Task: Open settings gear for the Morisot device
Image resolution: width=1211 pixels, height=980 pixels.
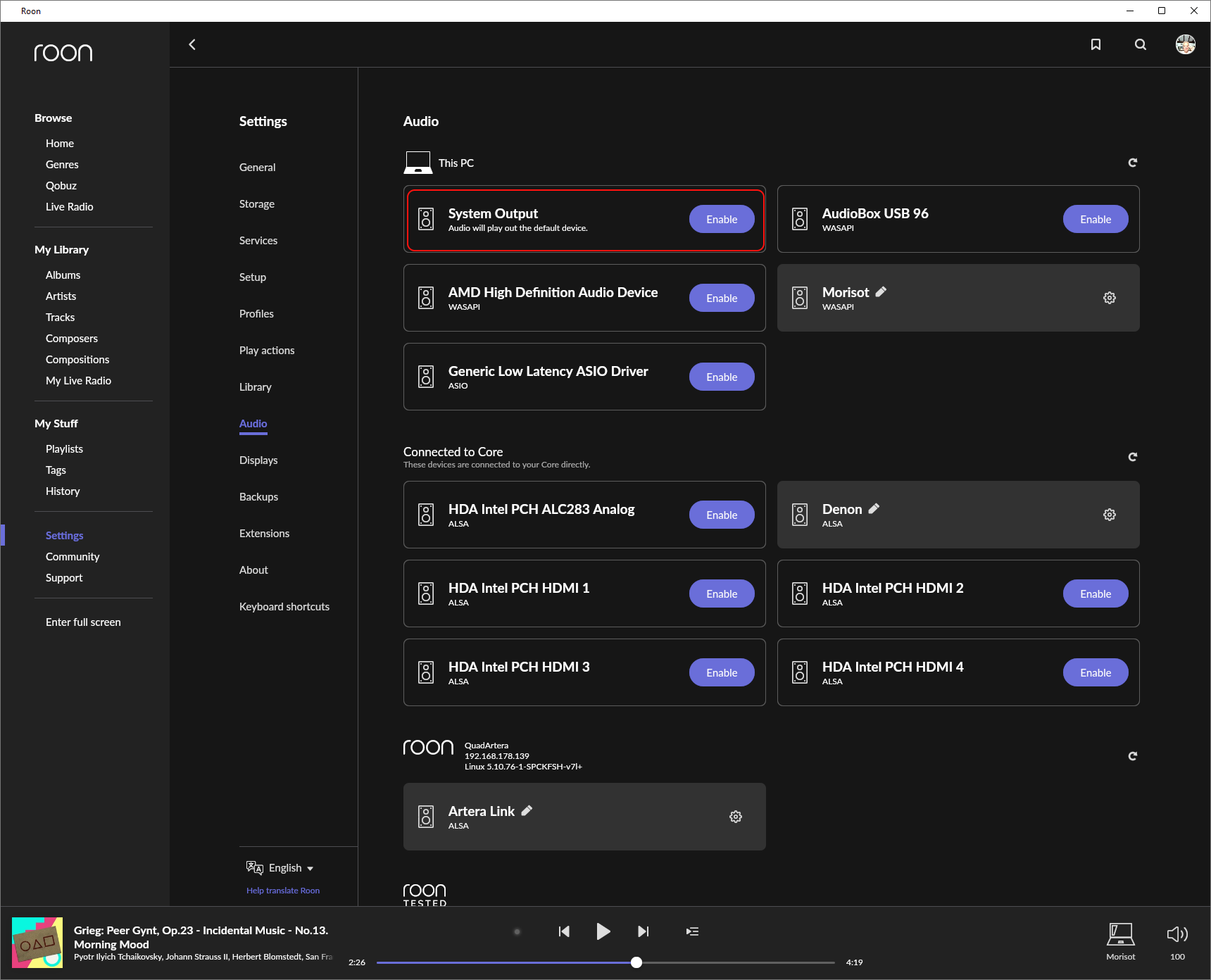Action: 1109,297
